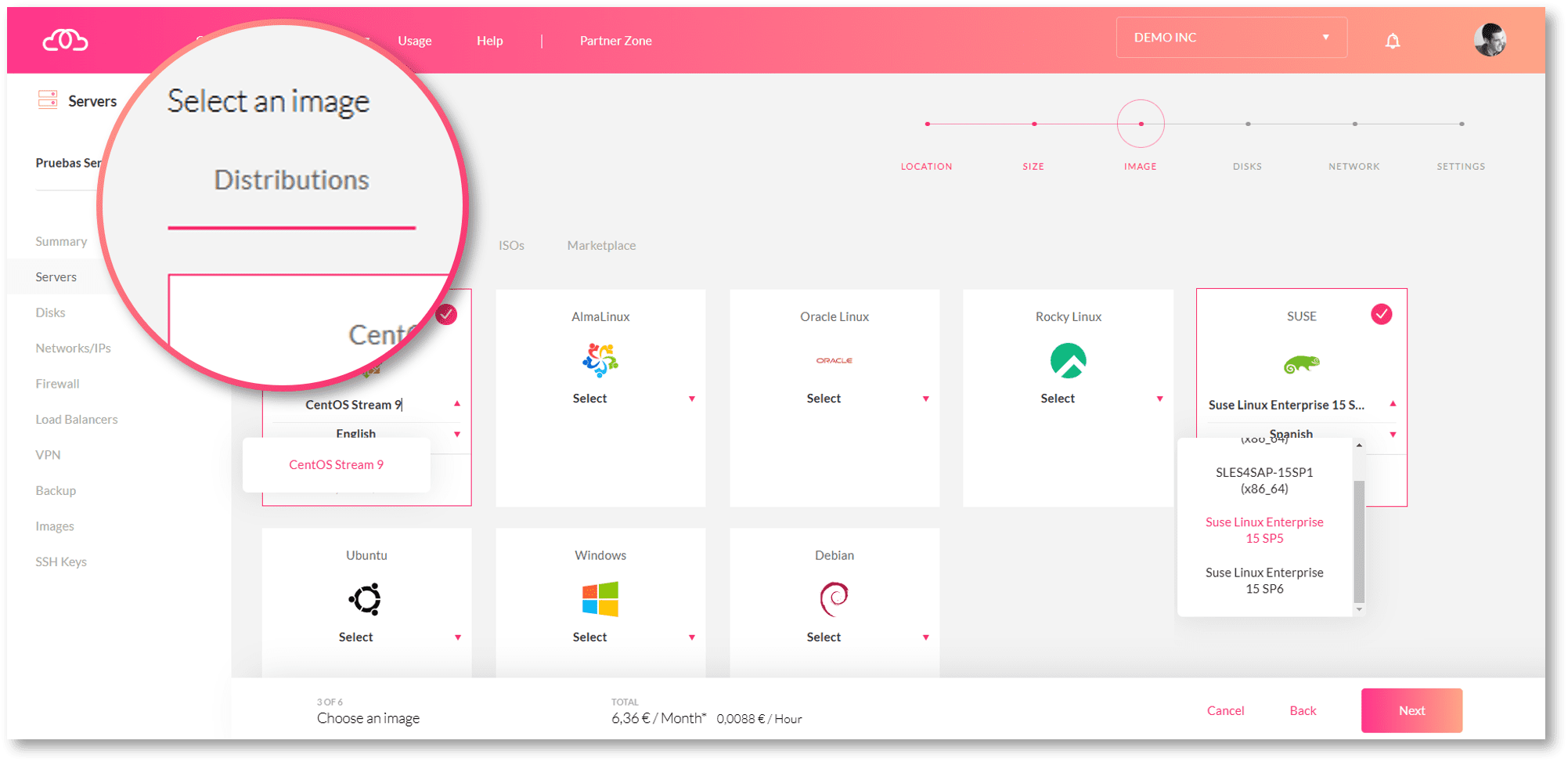
Task: Expand Debian version Select dropdown
Action: [834, 637]
